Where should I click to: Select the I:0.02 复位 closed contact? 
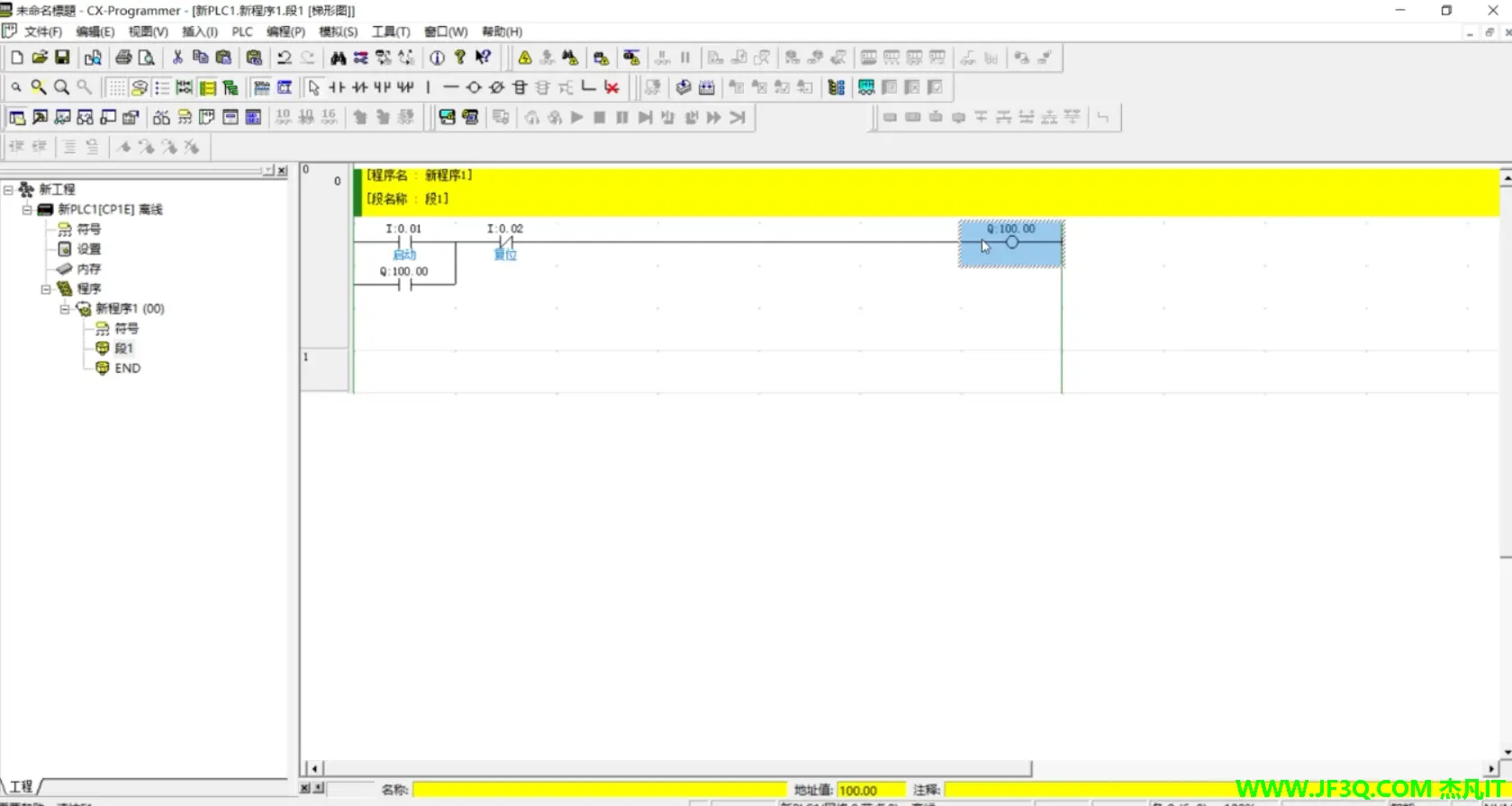505,241
